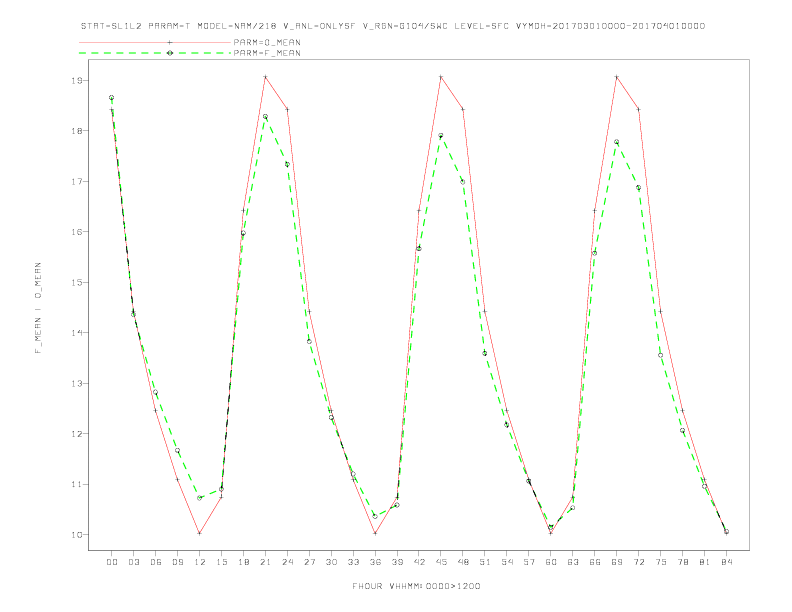
Task: Click x-axis forecast hour label 75
Action: pos(661,562)
